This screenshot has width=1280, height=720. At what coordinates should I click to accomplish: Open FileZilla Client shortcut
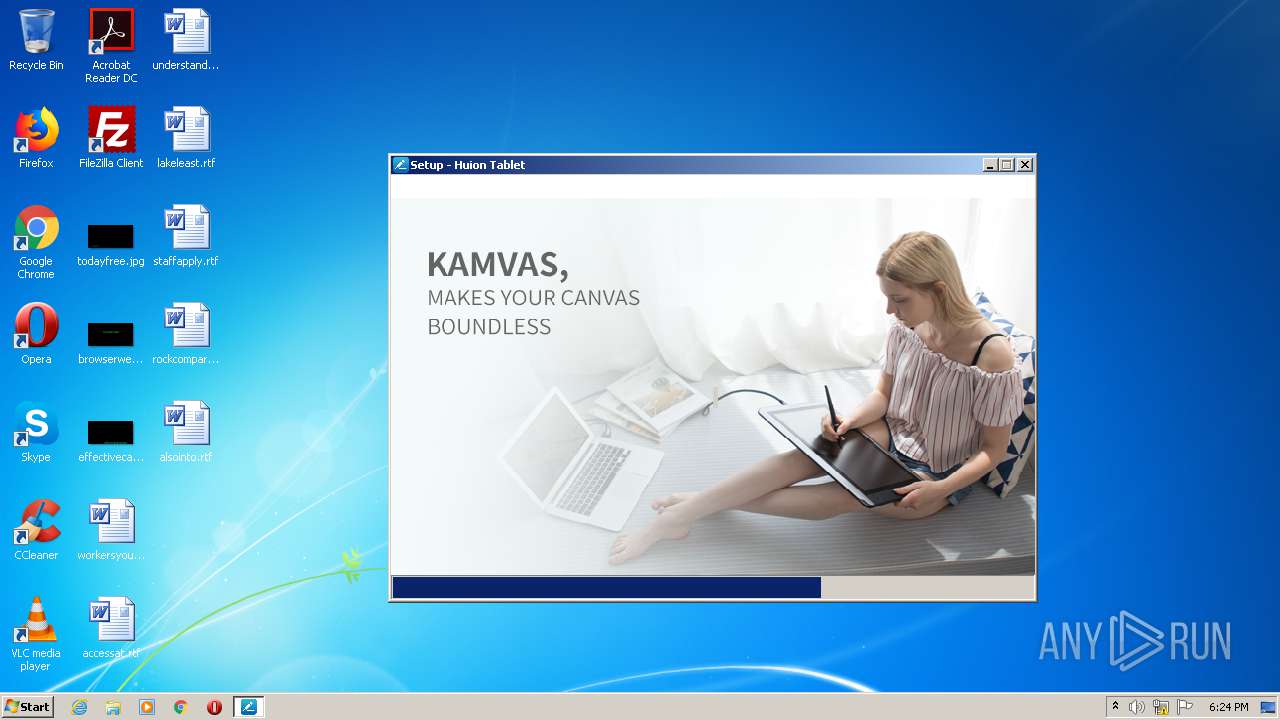pyautogui.click(x=111, y=138)
